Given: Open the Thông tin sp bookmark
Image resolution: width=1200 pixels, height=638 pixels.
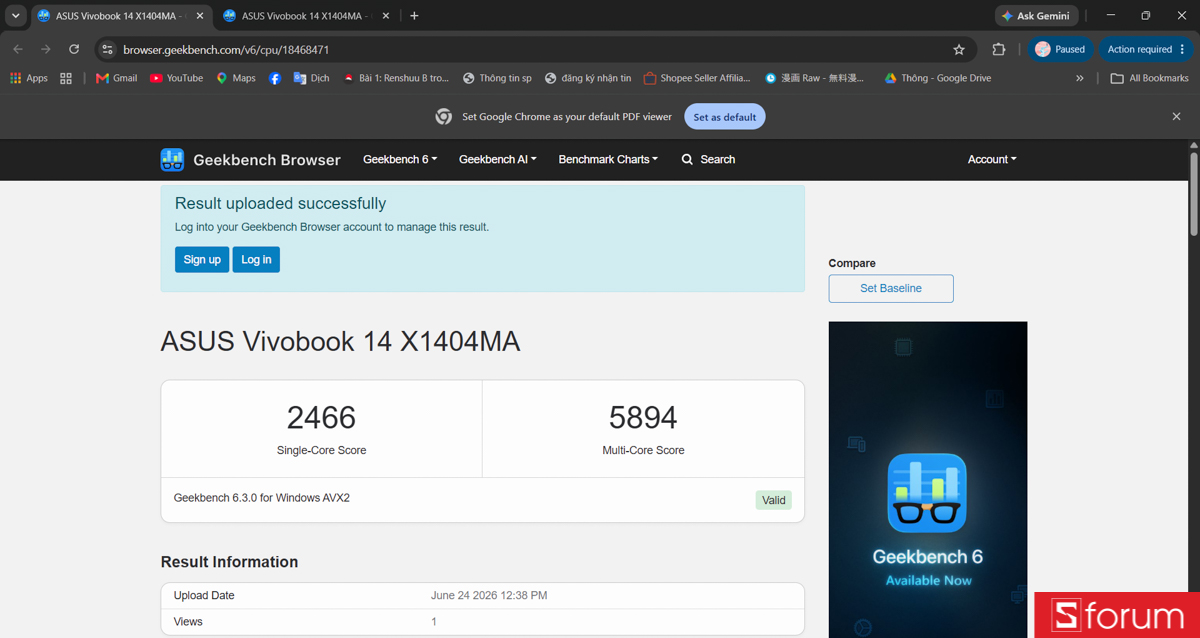Looking at the screenshot, I should click(497, 78).
